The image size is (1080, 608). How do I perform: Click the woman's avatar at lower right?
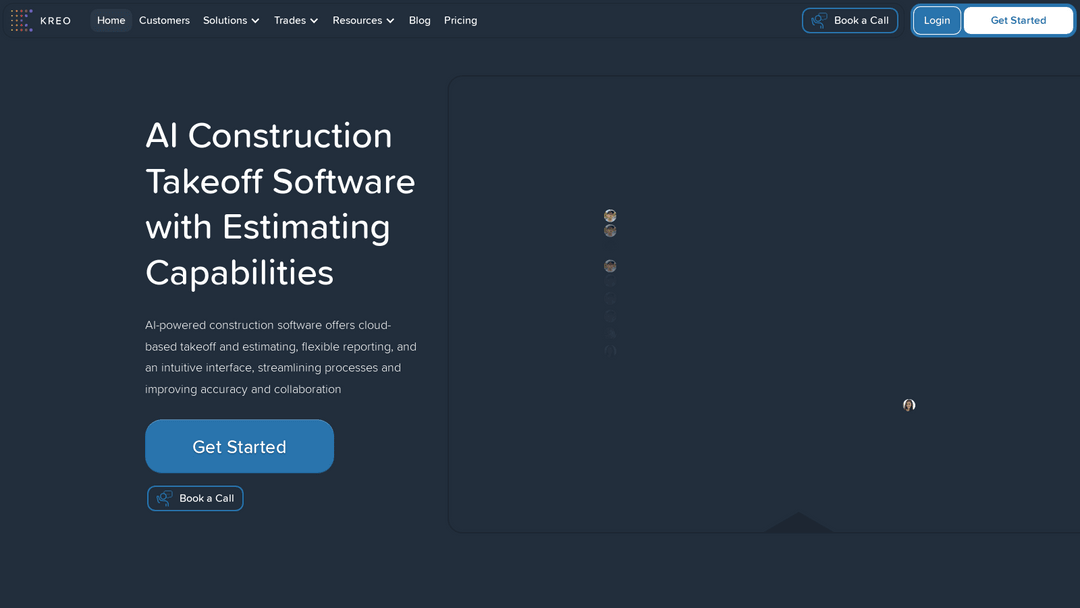pos(909,405)
